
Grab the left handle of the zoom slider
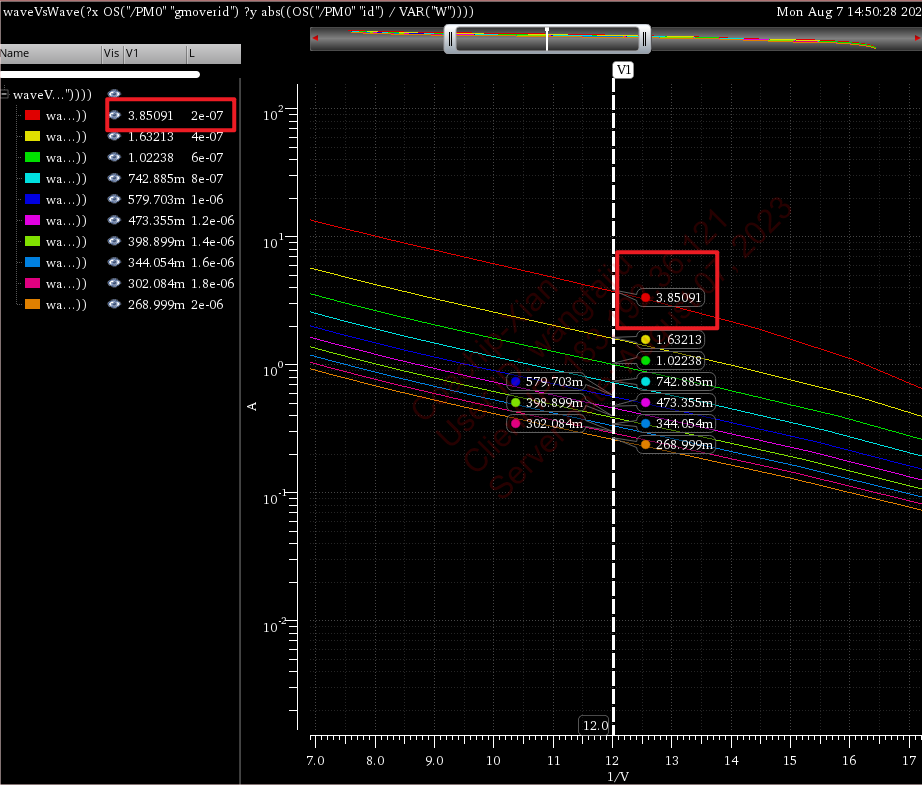click(x=451, y=39)
